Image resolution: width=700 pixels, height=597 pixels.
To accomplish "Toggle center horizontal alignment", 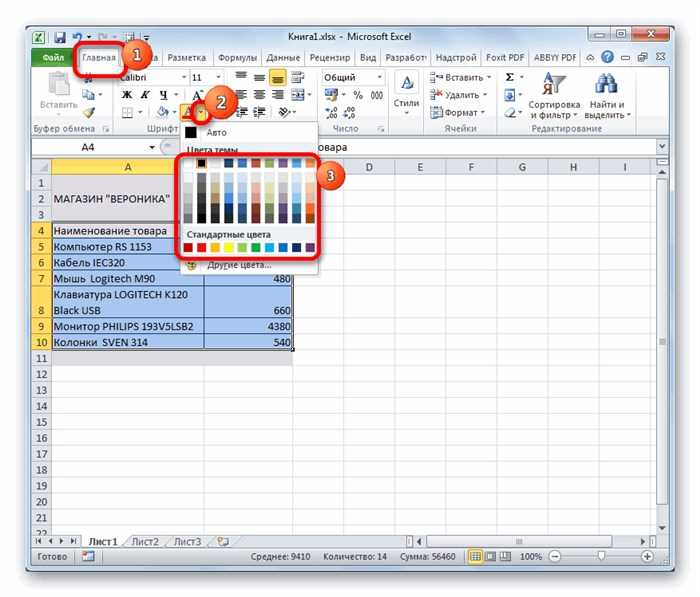I will pyautogui.click(x=259, y=95).
